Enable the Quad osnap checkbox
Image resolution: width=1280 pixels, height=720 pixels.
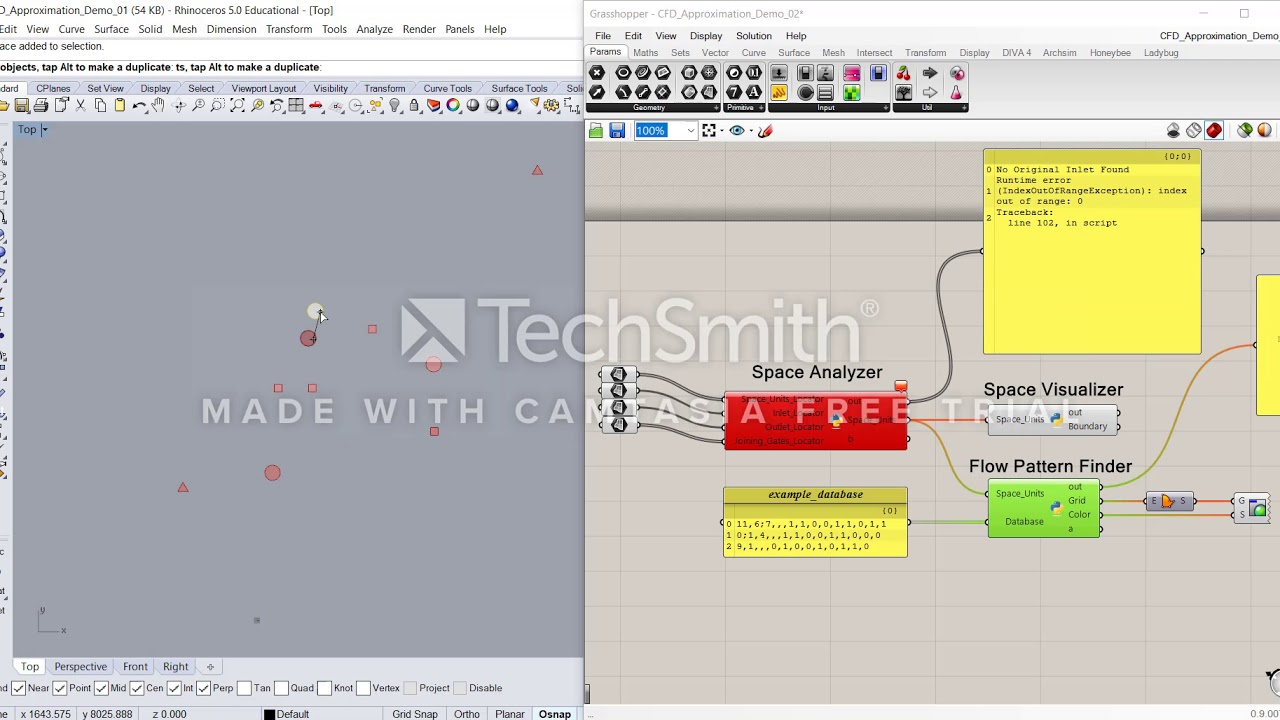pyautogui.click(x=281, y=688)
